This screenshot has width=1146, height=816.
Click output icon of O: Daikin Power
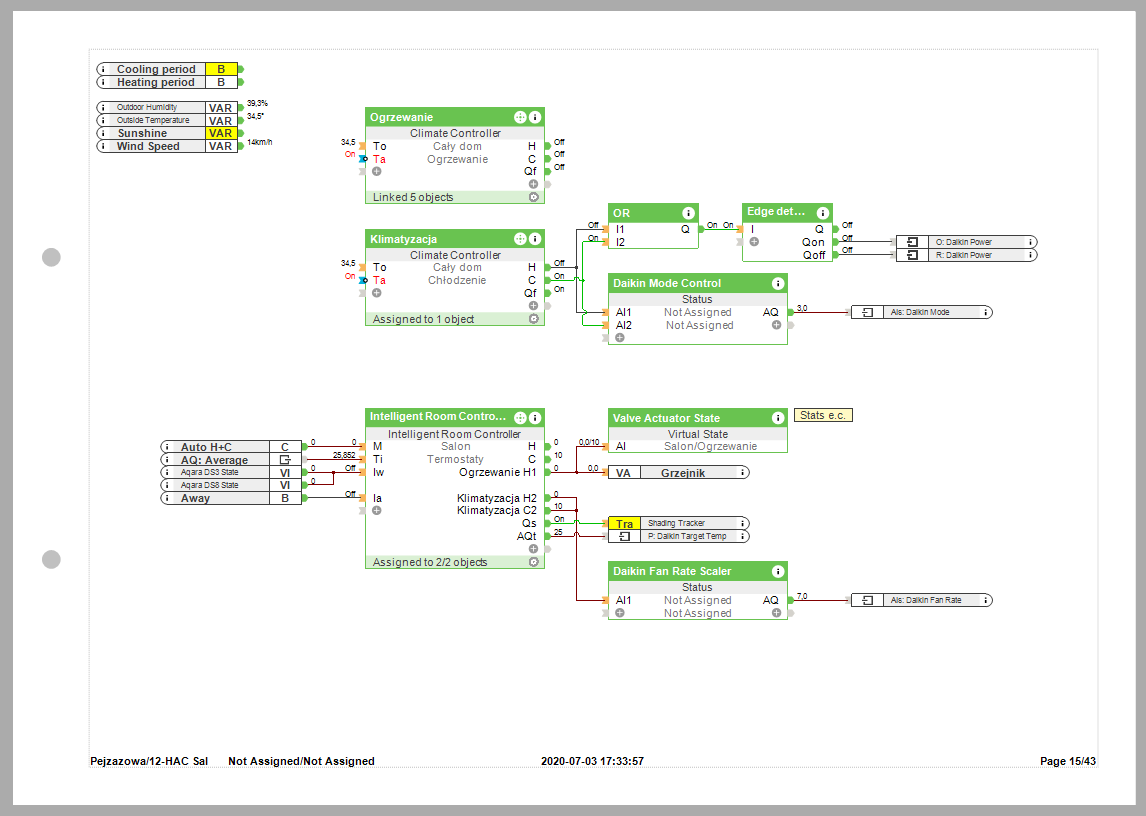pyautogui.click(x=912, y=242)
